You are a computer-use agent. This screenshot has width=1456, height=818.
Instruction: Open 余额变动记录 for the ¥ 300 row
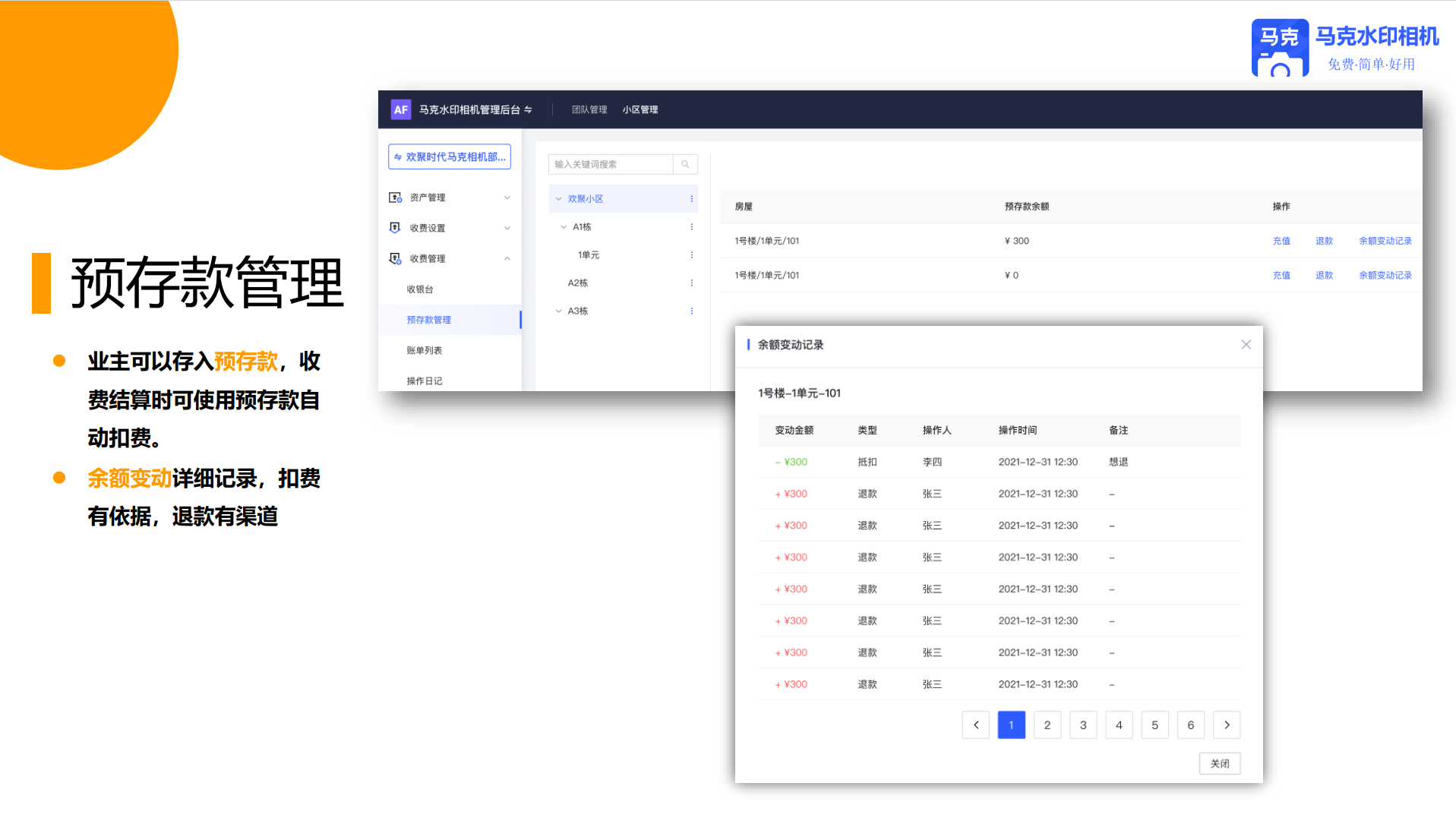pos(1385,241)
